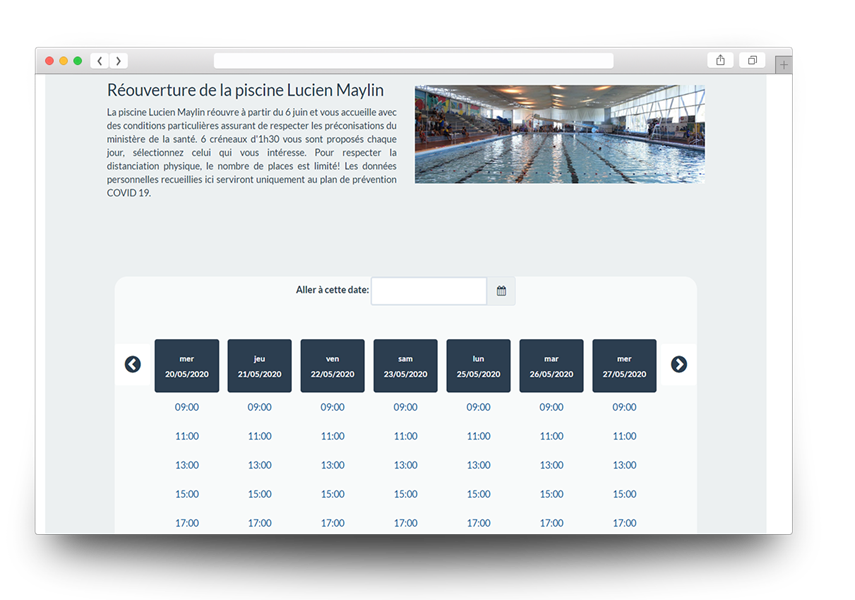Reserve 15:00 on sam 23/05/2020

(405, 494)
